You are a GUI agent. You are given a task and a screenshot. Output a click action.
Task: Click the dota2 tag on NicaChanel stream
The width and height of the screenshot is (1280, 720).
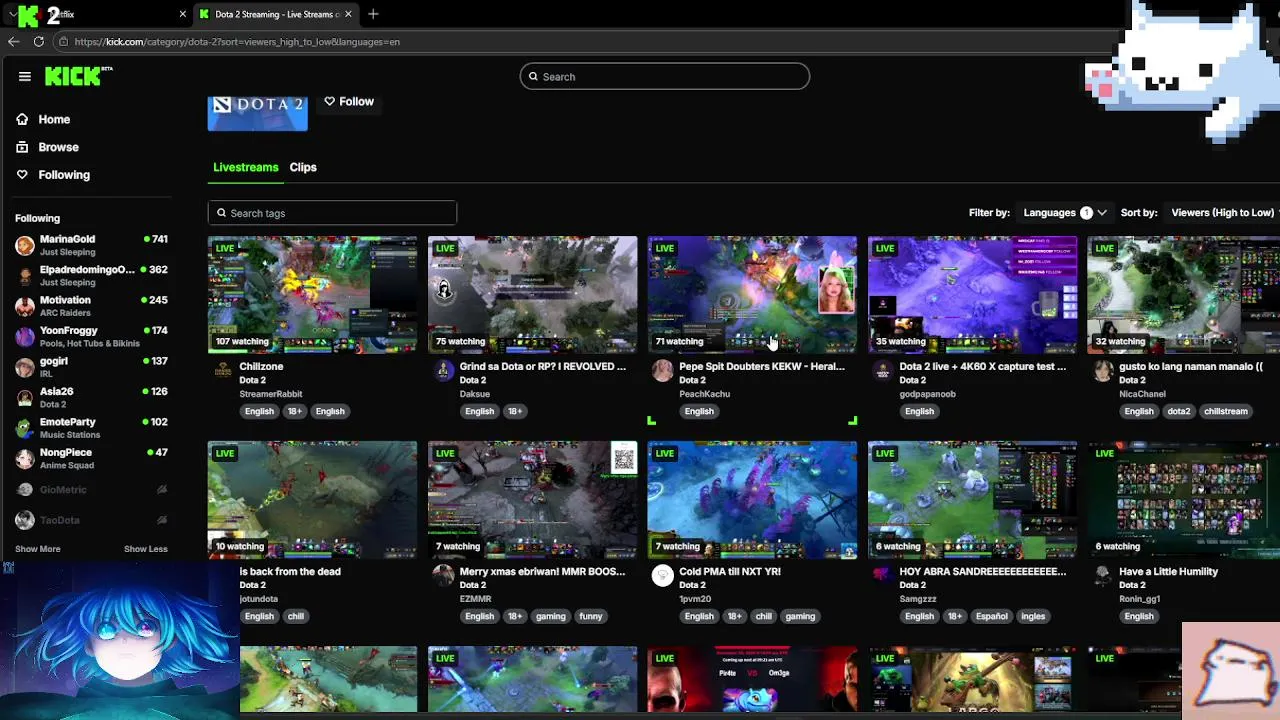(1179, 411)
